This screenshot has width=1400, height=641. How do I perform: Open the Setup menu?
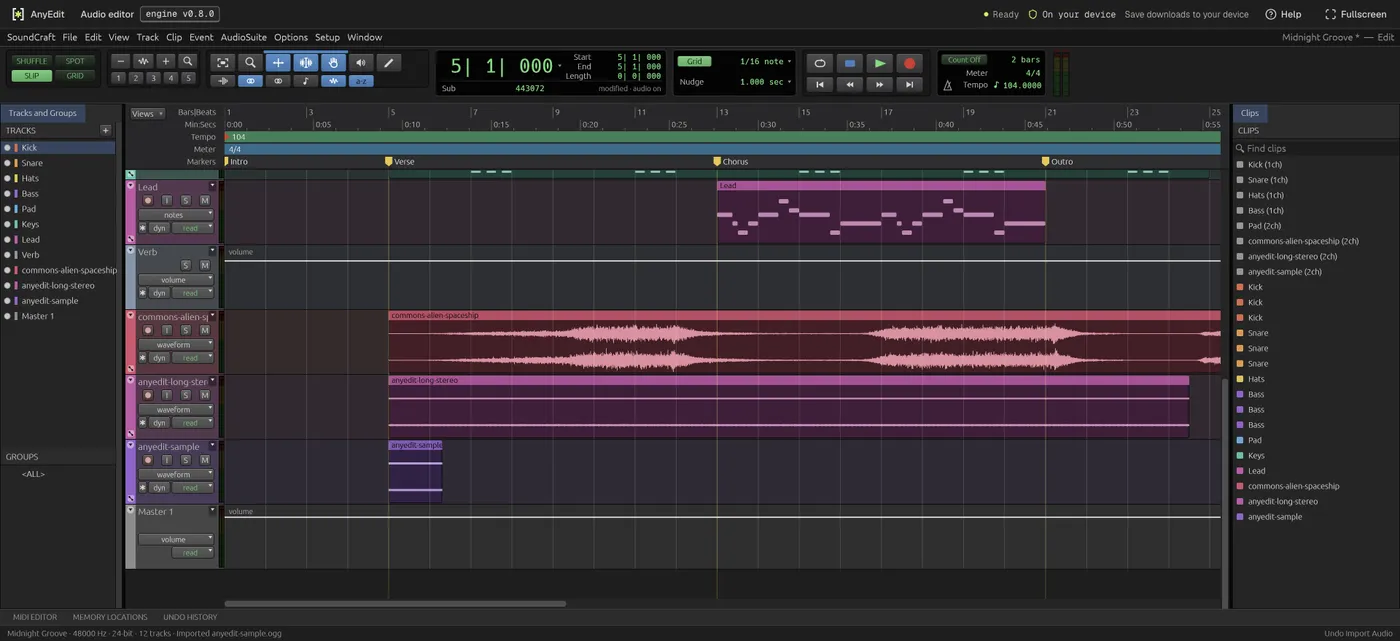(x=327, y=37)
